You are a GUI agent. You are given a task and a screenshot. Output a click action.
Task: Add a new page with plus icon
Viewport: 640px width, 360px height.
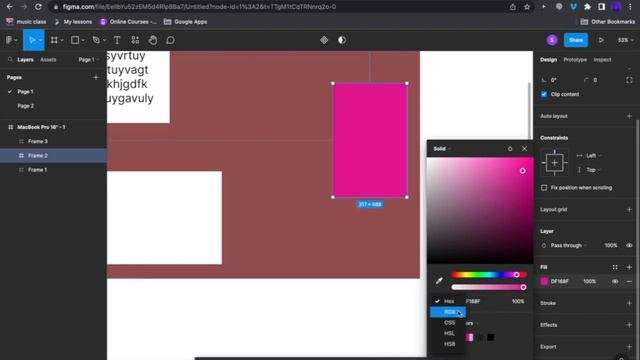(x=96, y=77)
